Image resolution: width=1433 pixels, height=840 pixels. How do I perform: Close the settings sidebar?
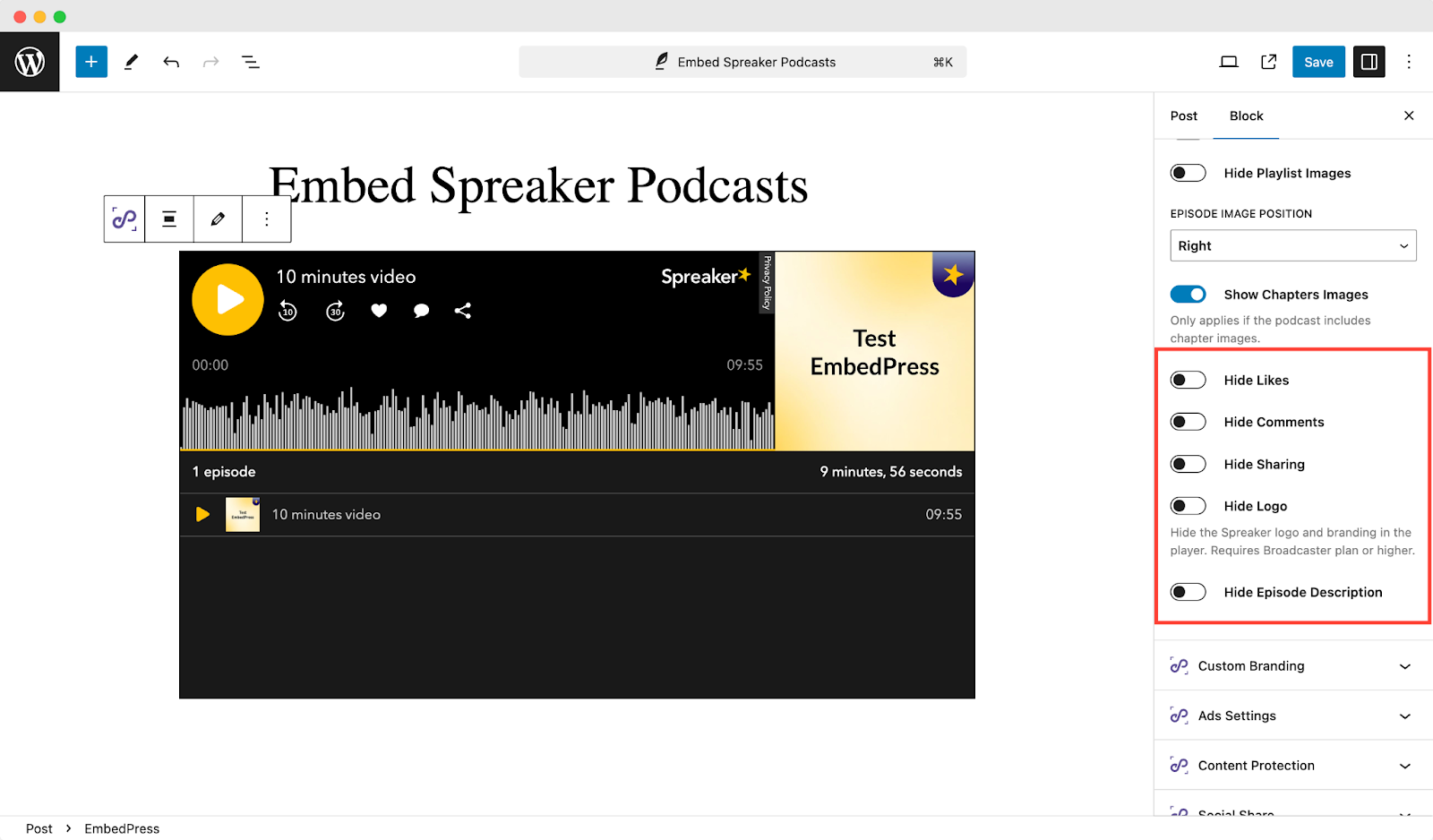(1409, 116)
